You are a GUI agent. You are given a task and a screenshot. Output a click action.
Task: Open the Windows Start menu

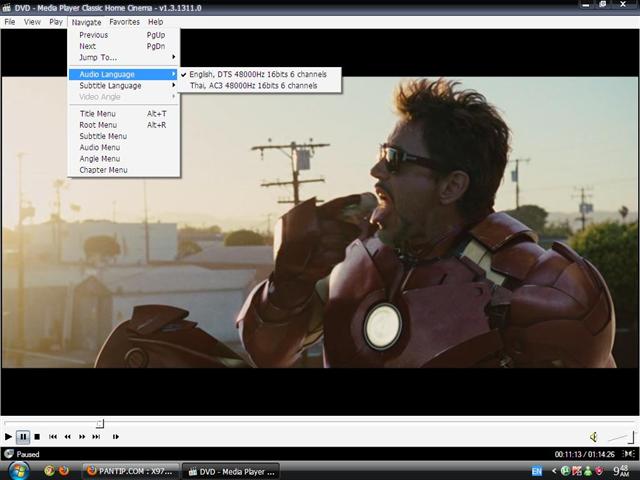pyautogui.click(x=18, y=471)
